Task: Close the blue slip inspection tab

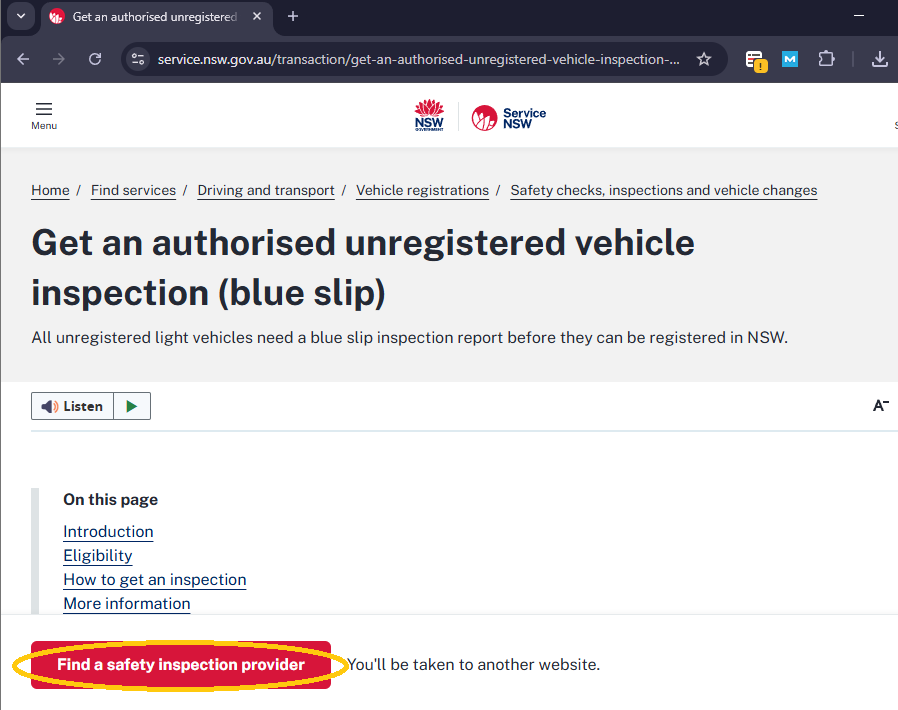Action: [257, 17]
